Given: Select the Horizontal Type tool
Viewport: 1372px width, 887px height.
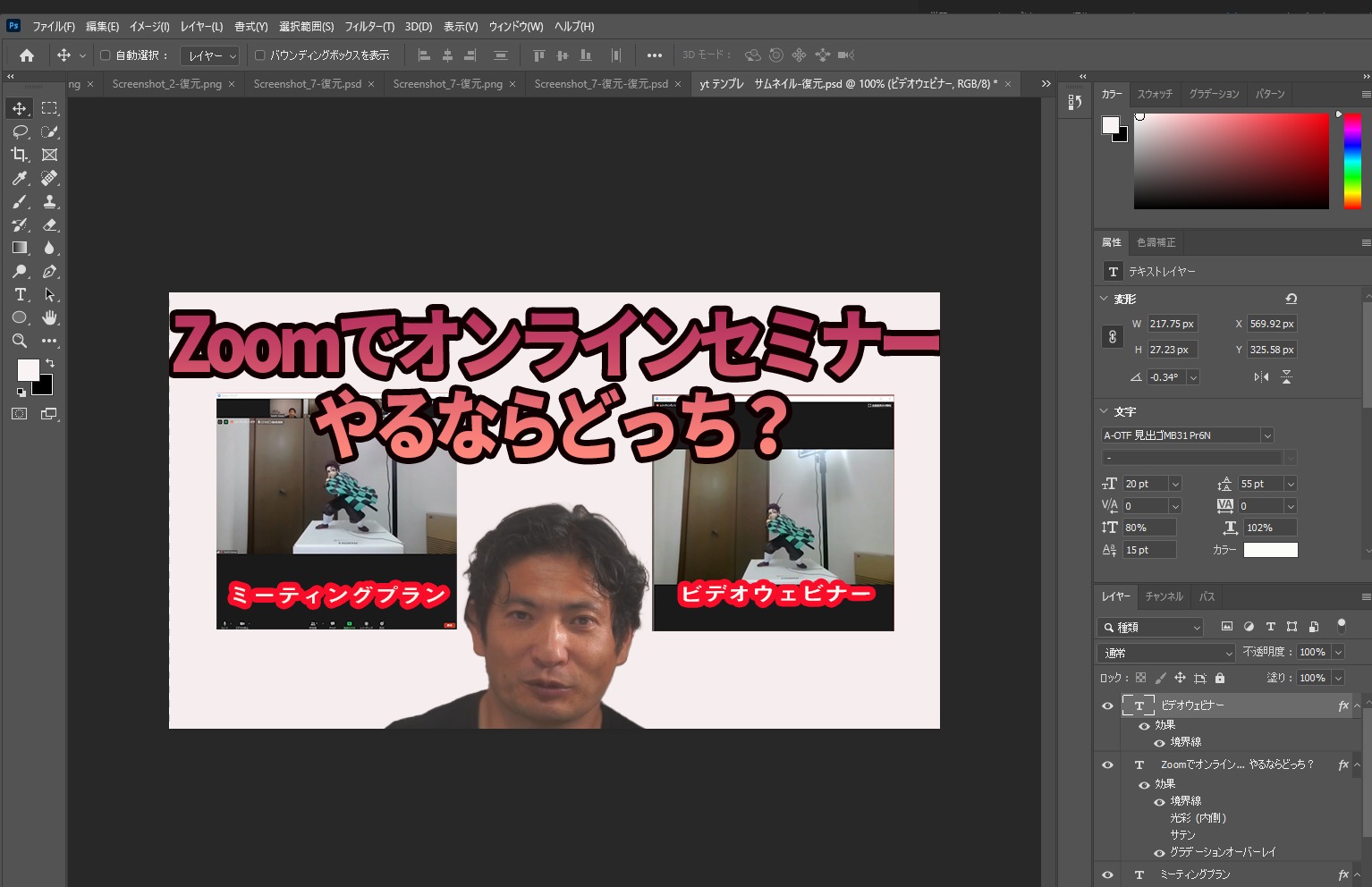Looking at the screenshot, I should point(20,294).
